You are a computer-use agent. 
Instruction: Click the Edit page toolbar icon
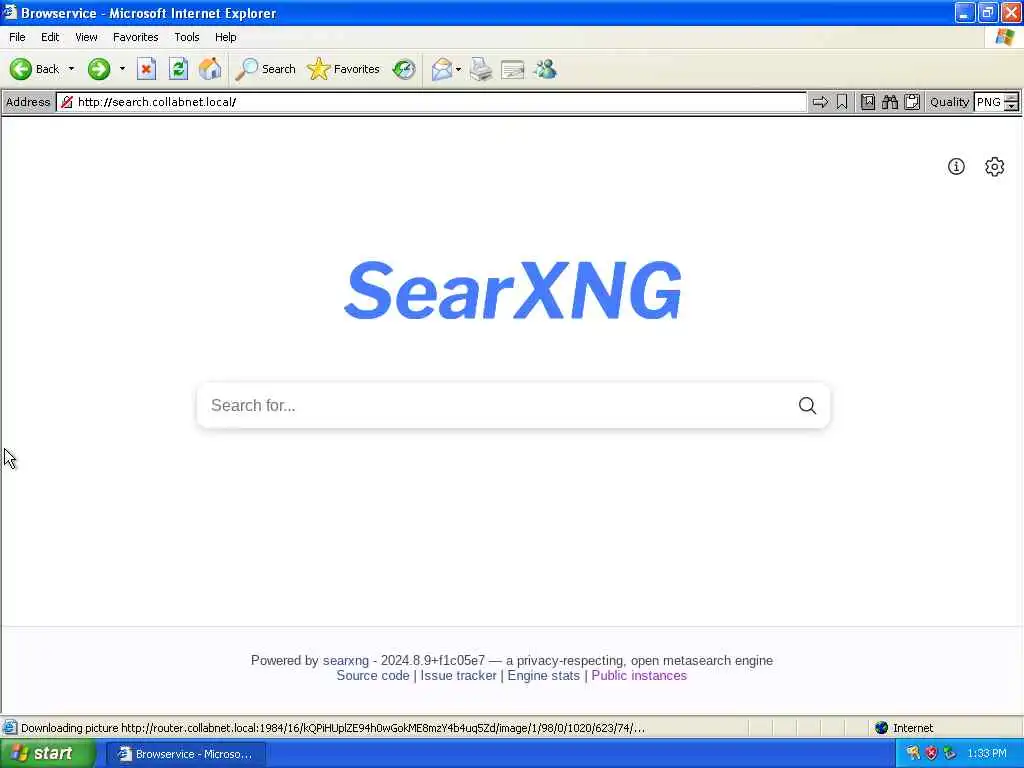click(x=513, y=69)
